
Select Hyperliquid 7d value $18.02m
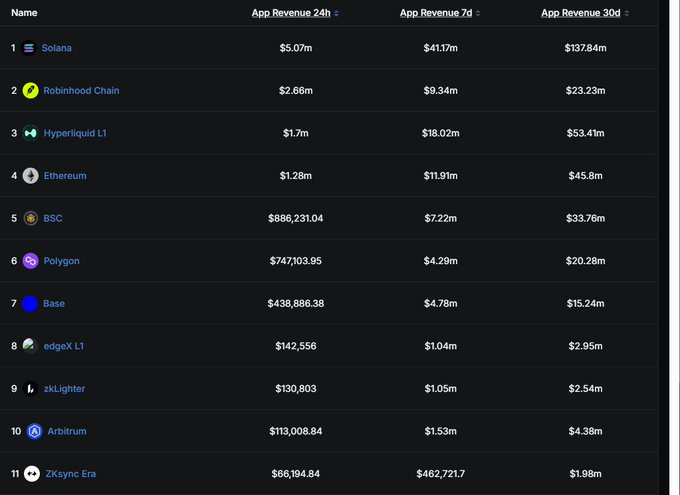click(x=441, y=133)
